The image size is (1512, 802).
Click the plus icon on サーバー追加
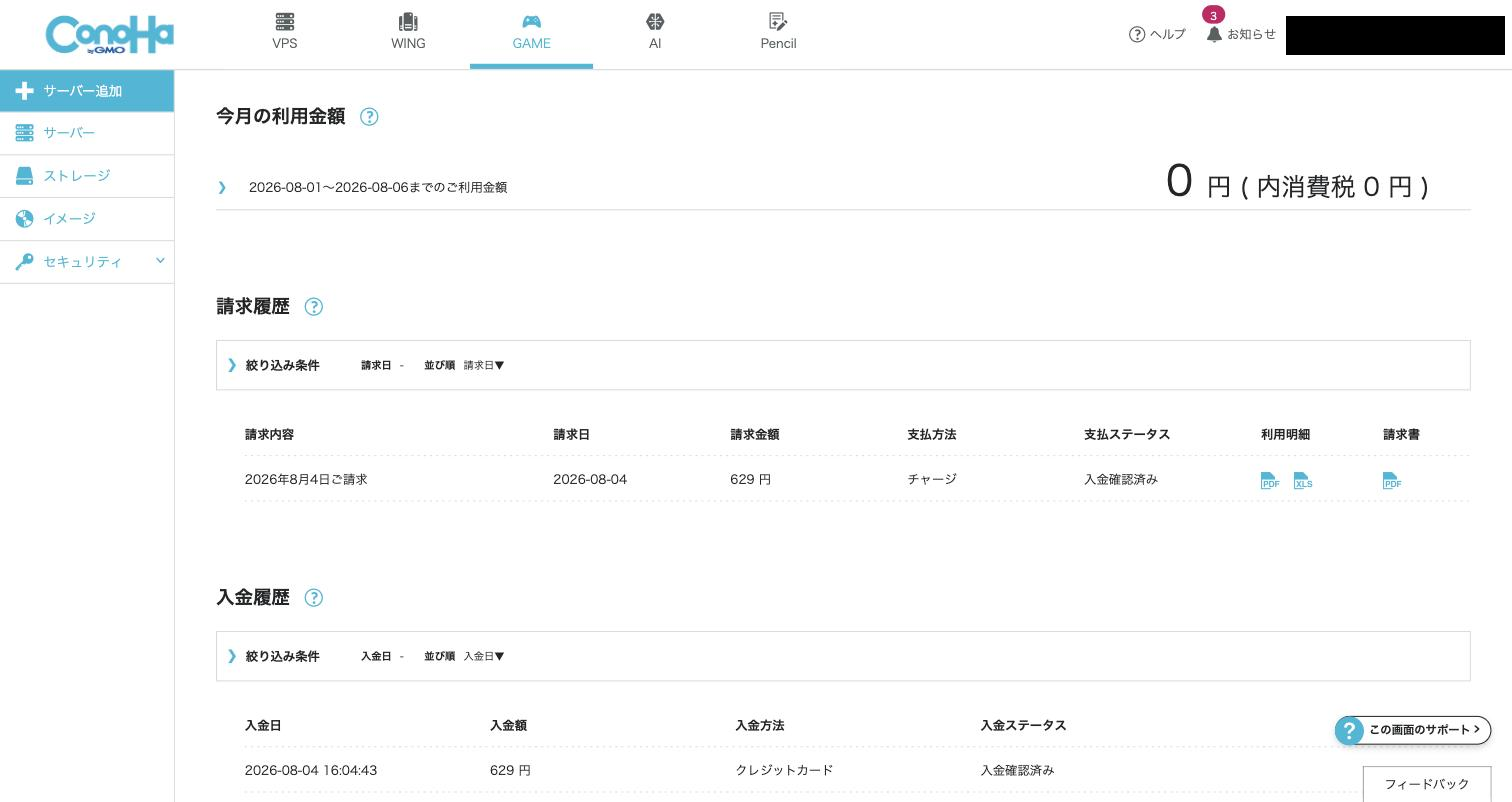coord(25,91)
